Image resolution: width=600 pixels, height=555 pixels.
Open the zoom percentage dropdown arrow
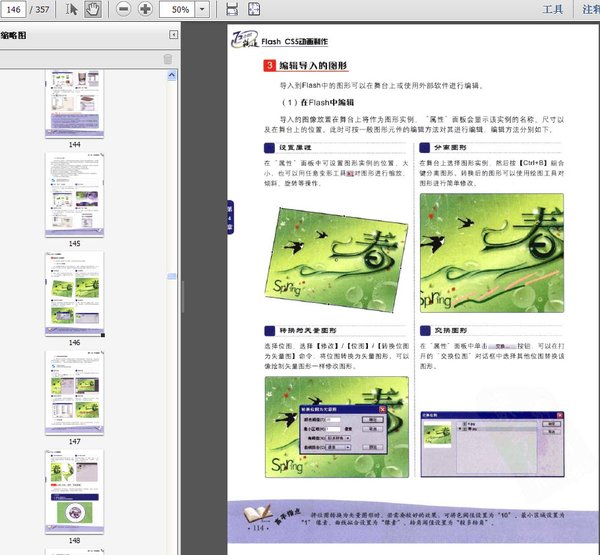(x=202, y=9)
